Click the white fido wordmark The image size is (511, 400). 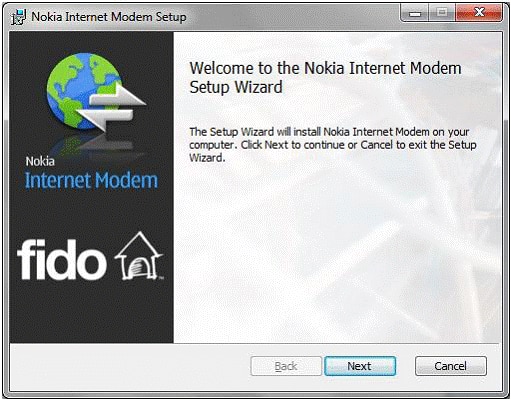click(62, 259)
